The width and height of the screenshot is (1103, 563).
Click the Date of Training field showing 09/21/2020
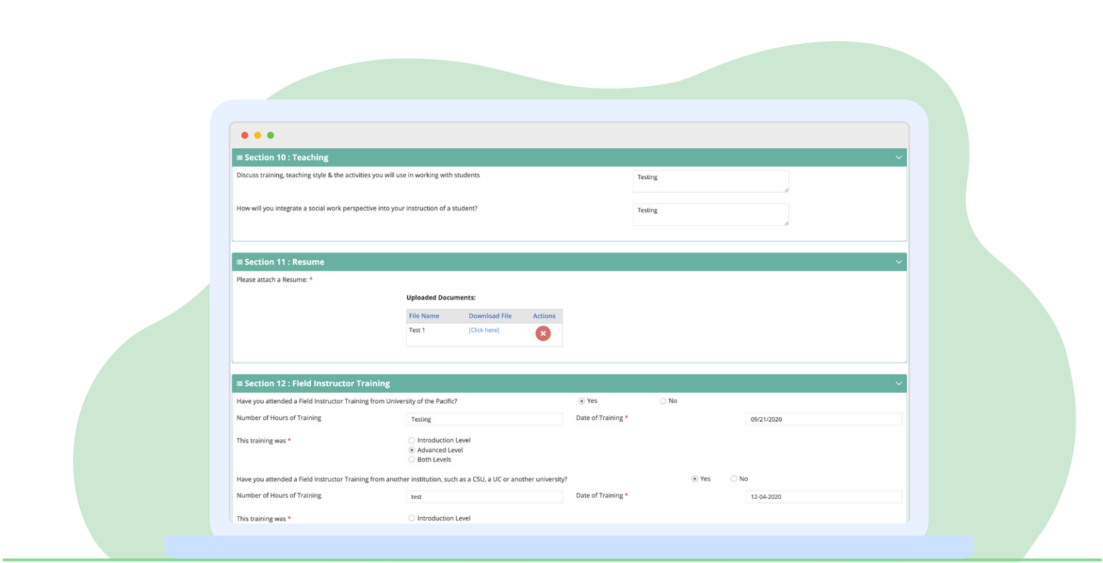click(824, 419)
